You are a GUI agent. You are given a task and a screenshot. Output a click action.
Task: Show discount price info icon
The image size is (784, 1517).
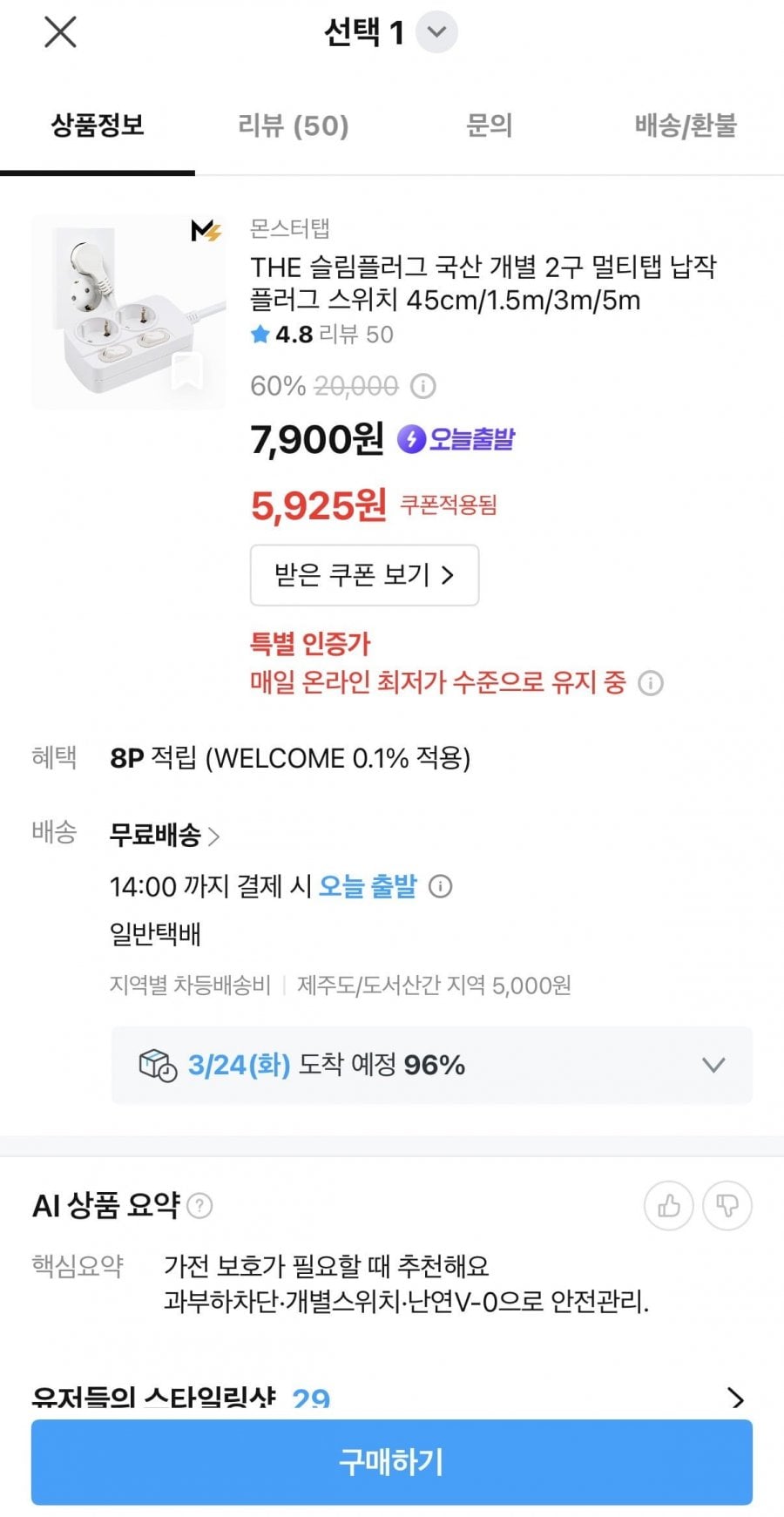[x=423, y=386]
